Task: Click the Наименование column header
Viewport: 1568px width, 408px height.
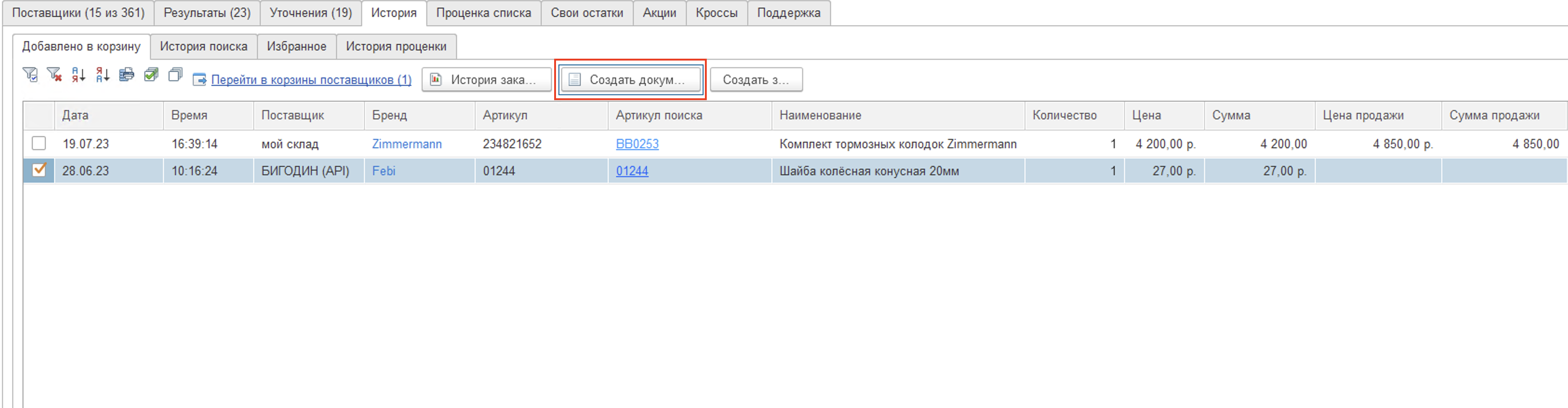Action: [x=898, y=115]
